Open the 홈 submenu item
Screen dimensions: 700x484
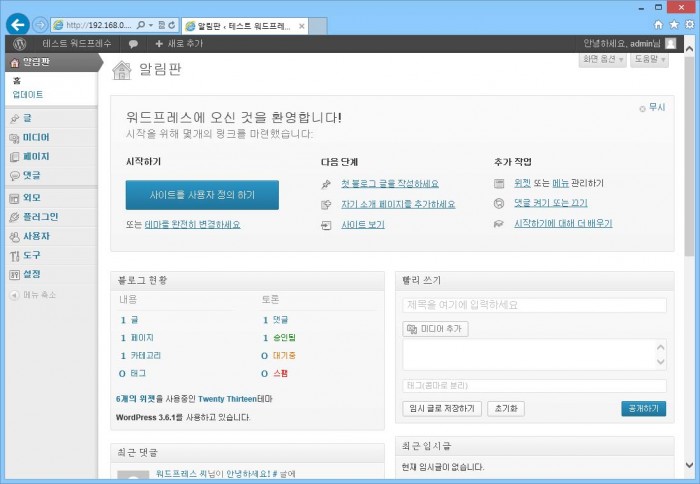click(x=17, y=81)
